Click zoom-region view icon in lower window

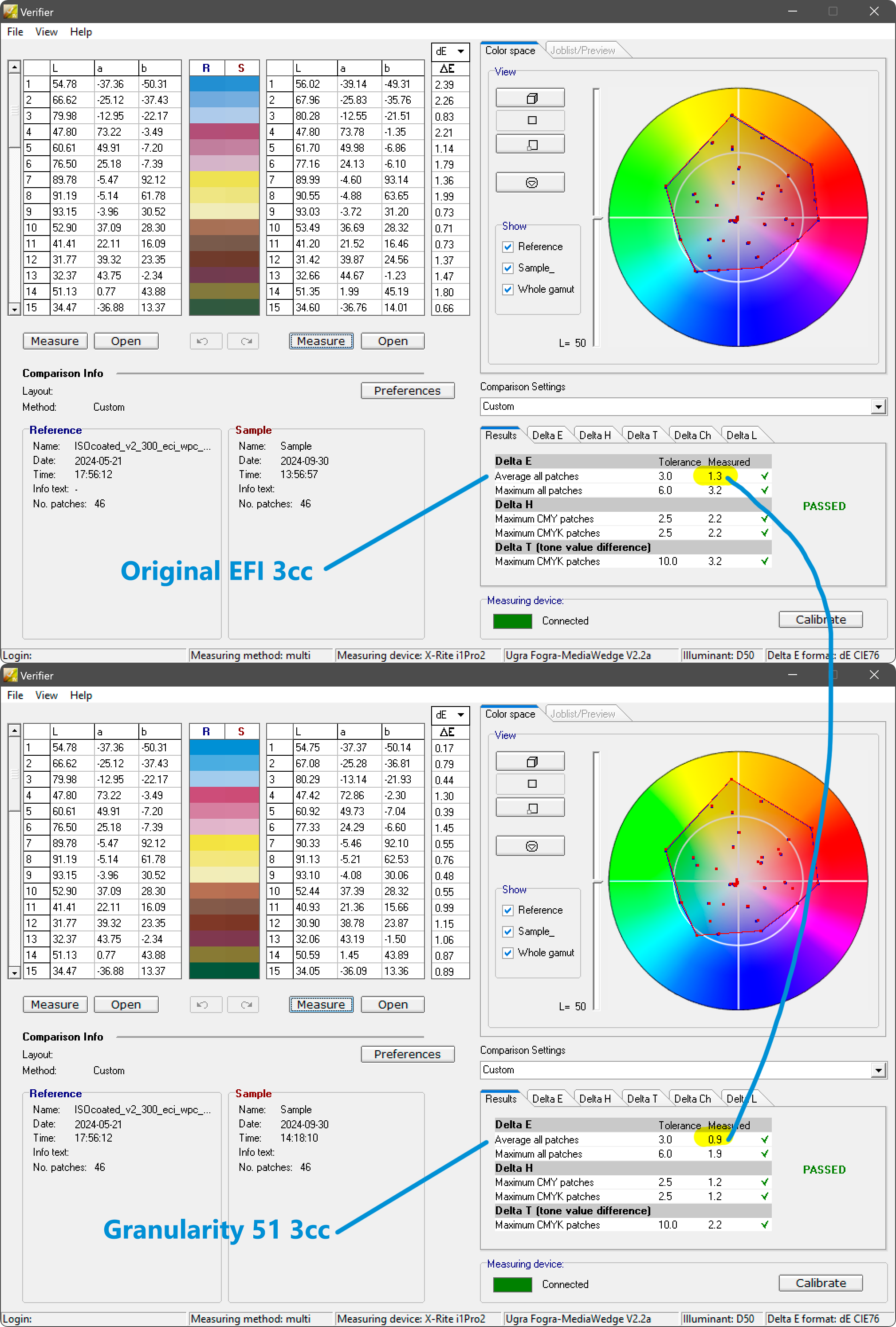[x=530, y=808]
